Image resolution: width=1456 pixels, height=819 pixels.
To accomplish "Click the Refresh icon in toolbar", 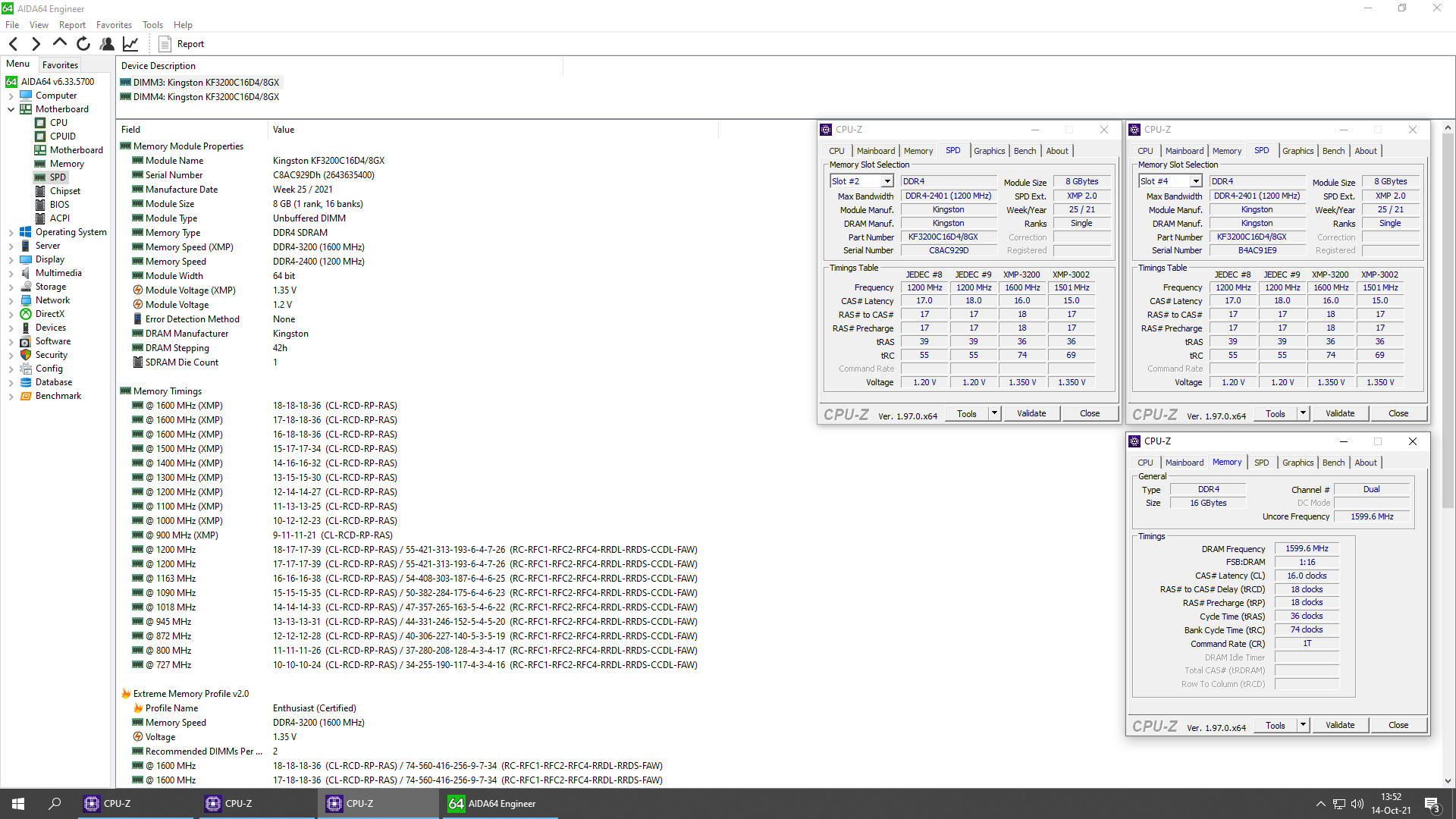I will click(83, 44).
